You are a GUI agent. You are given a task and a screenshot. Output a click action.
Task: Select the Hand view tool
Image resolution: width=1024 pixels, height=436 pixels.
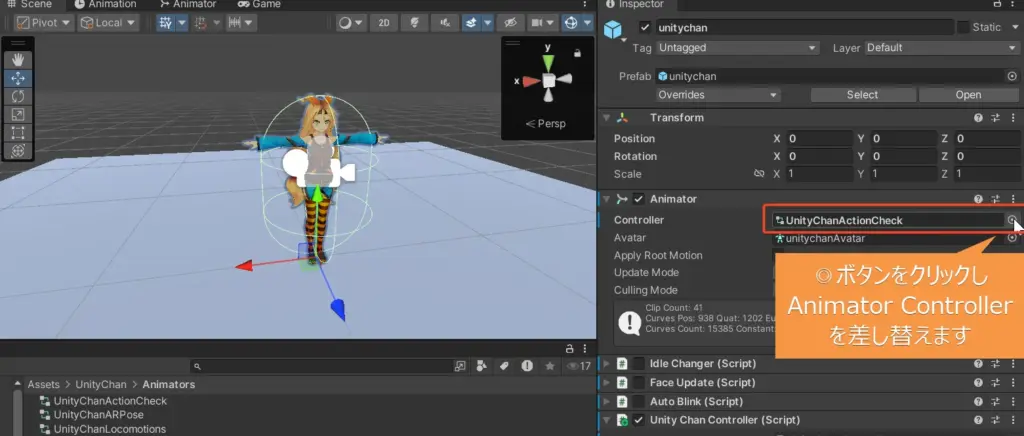pos(18,60)
